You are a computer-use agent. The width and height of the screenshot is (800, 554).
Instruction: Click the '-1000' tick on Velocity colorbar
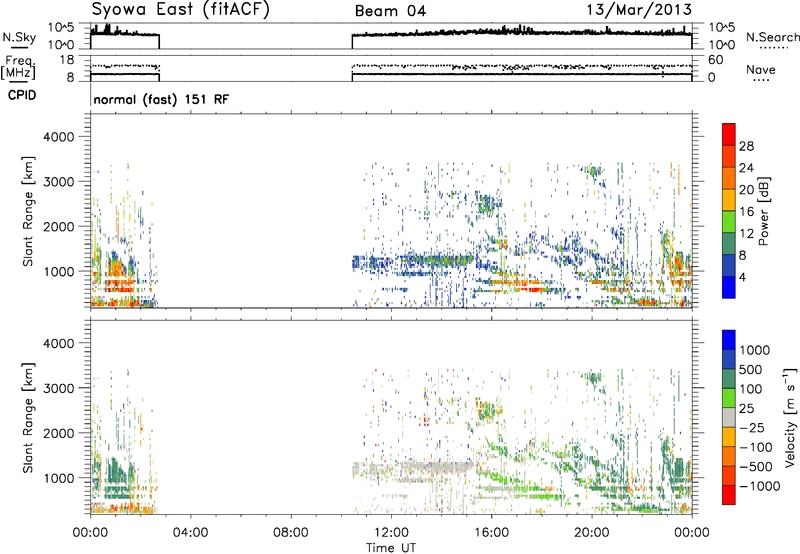click(759, 486)
